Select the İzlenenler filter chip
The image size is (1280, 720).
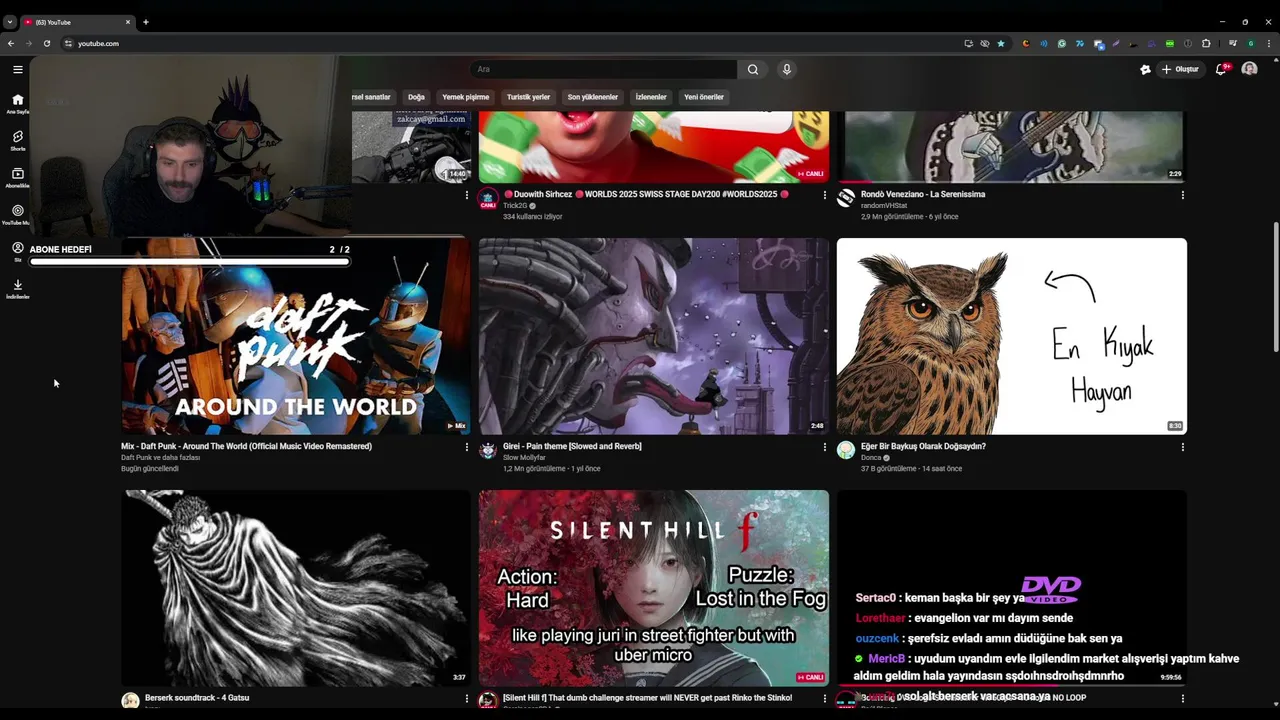651,97
